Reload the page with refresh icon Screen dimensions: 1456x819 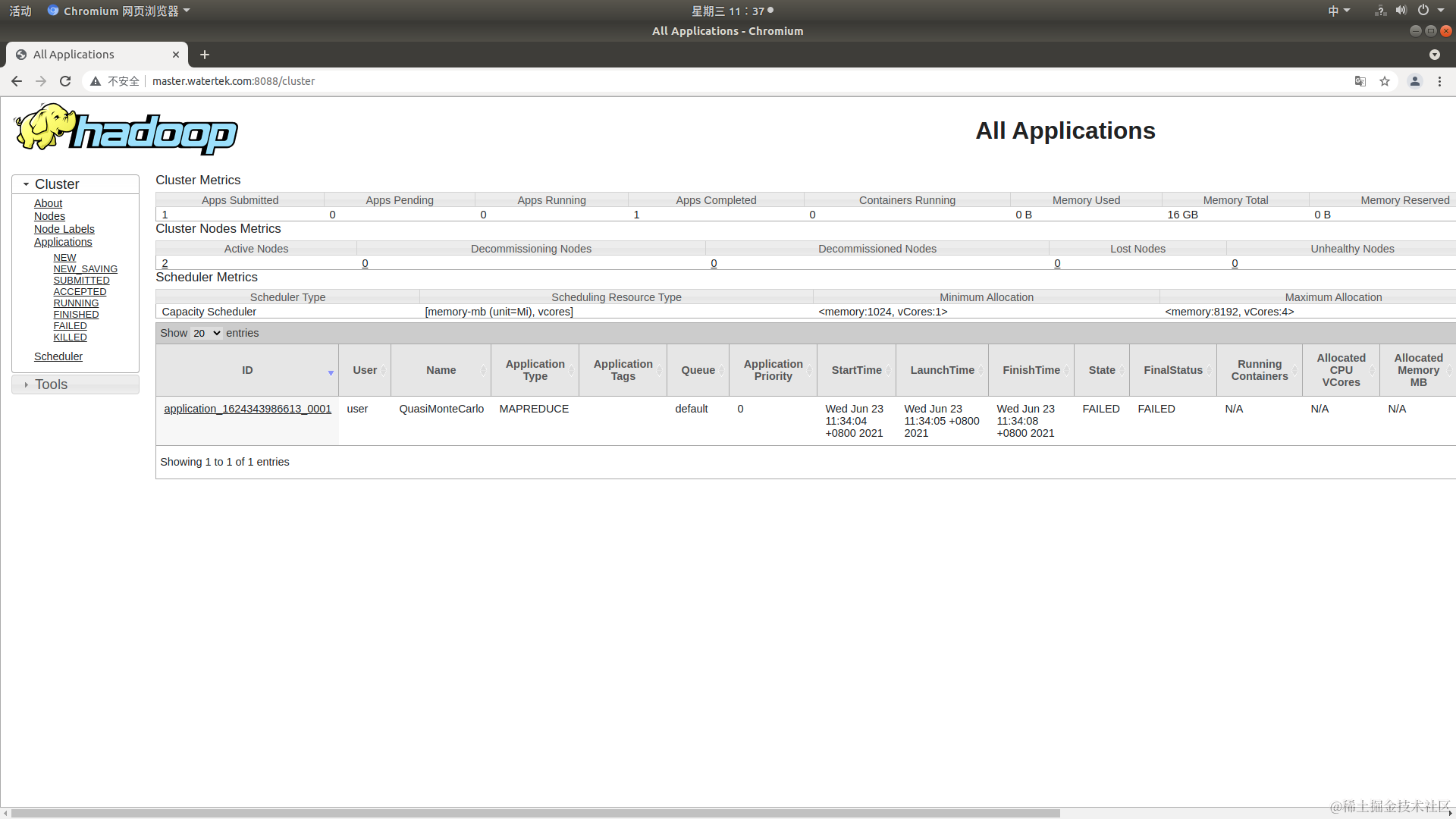(x=65, y=81)
